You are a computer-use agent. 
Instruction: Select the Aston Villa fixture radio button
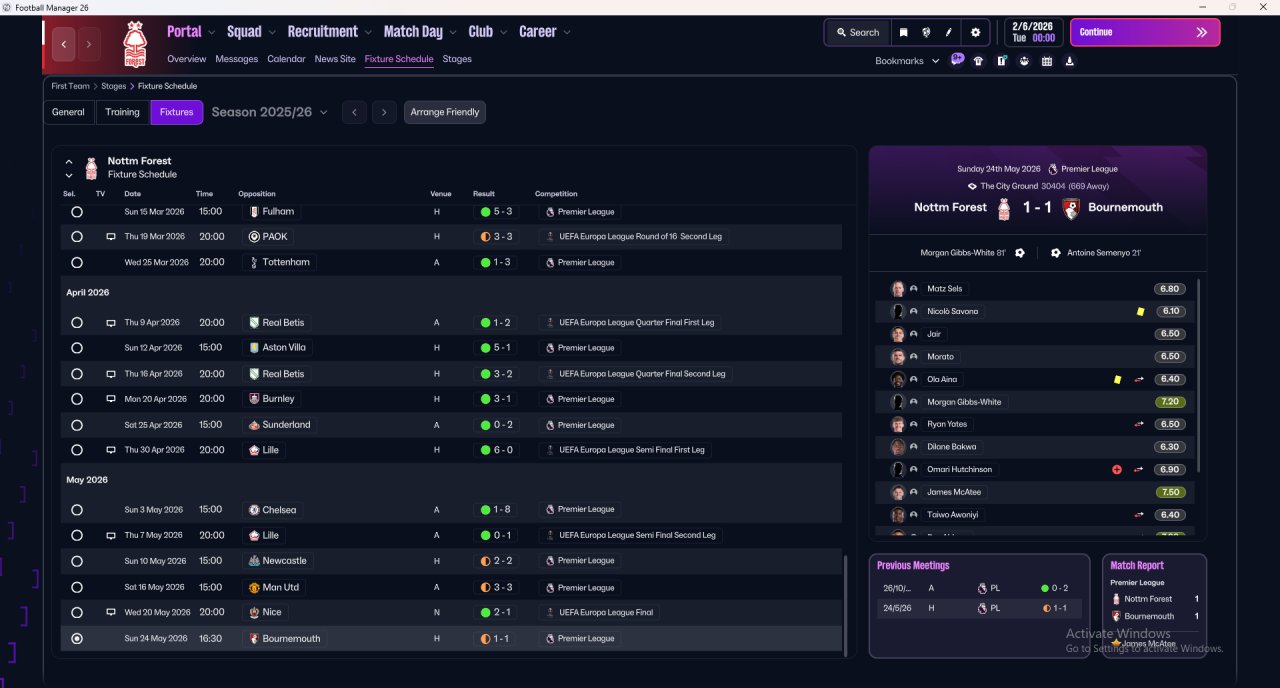click(x=77, y=348)
